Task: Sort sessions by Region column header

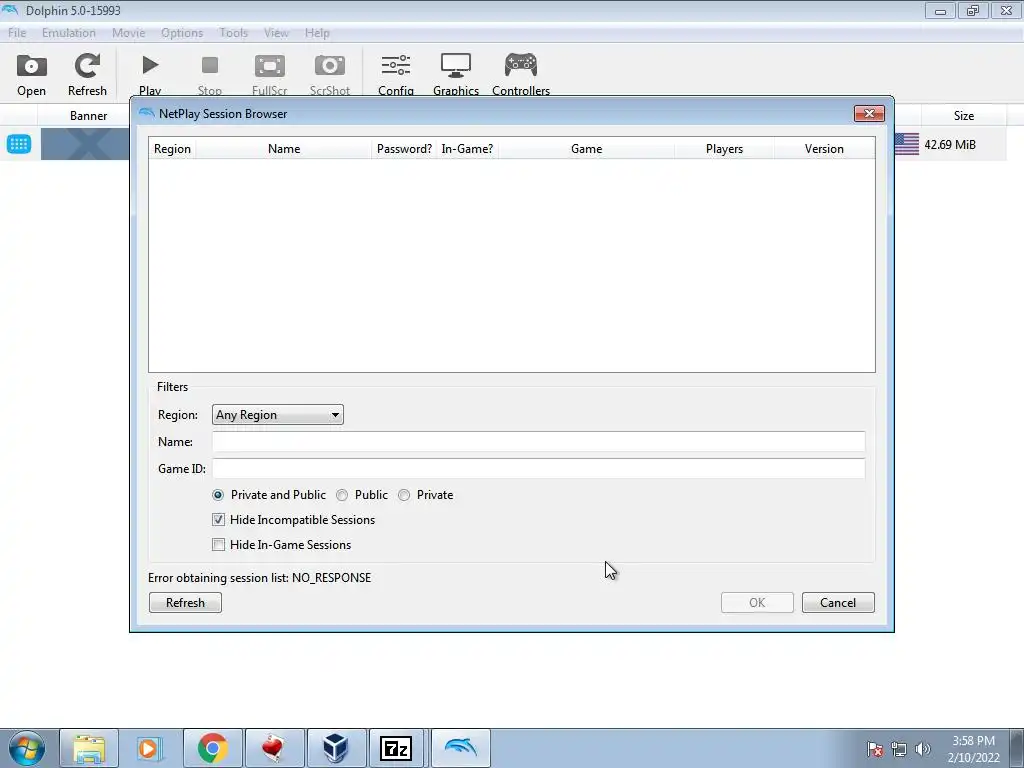Action: pos(172,149)
